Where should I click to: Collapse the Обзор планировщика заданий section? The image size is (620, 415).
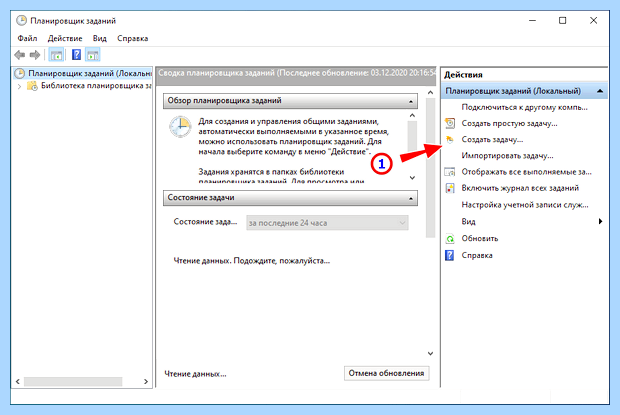[411, 101]
